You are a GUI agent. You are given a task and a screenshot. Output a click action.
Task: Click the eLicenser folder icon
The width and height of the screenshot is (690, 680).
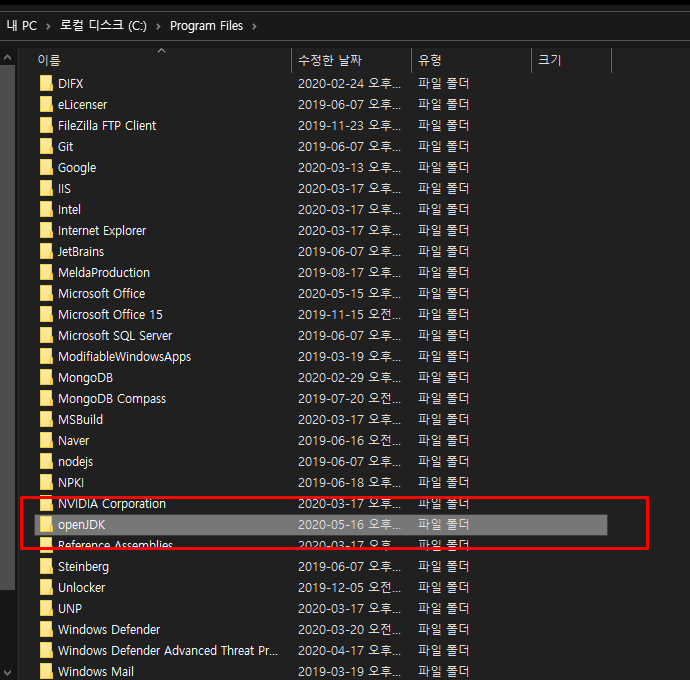pos(46,104)
